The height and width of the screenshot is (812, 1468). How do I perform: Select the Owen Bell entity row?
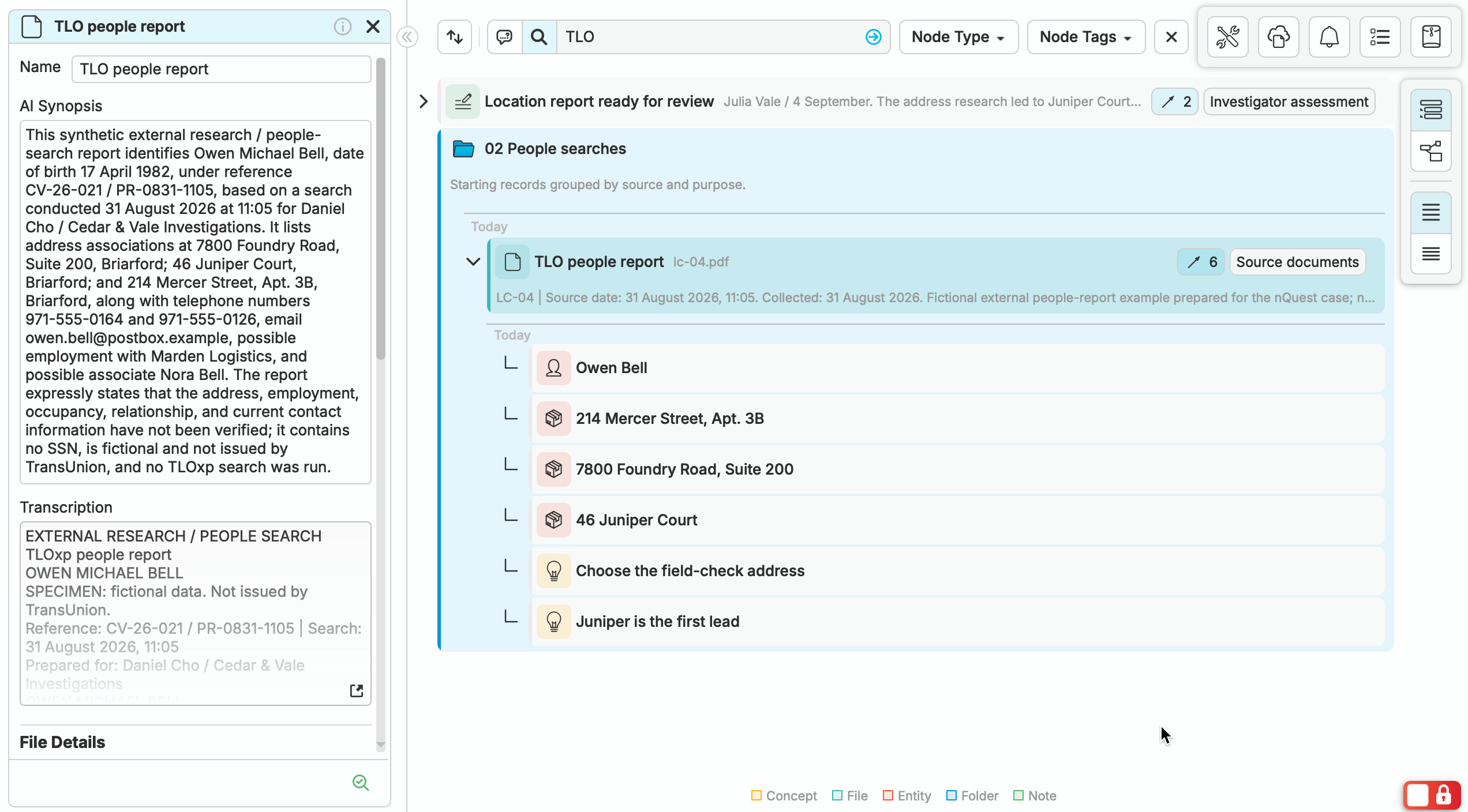pyautogui.click(x=957, y=368)
